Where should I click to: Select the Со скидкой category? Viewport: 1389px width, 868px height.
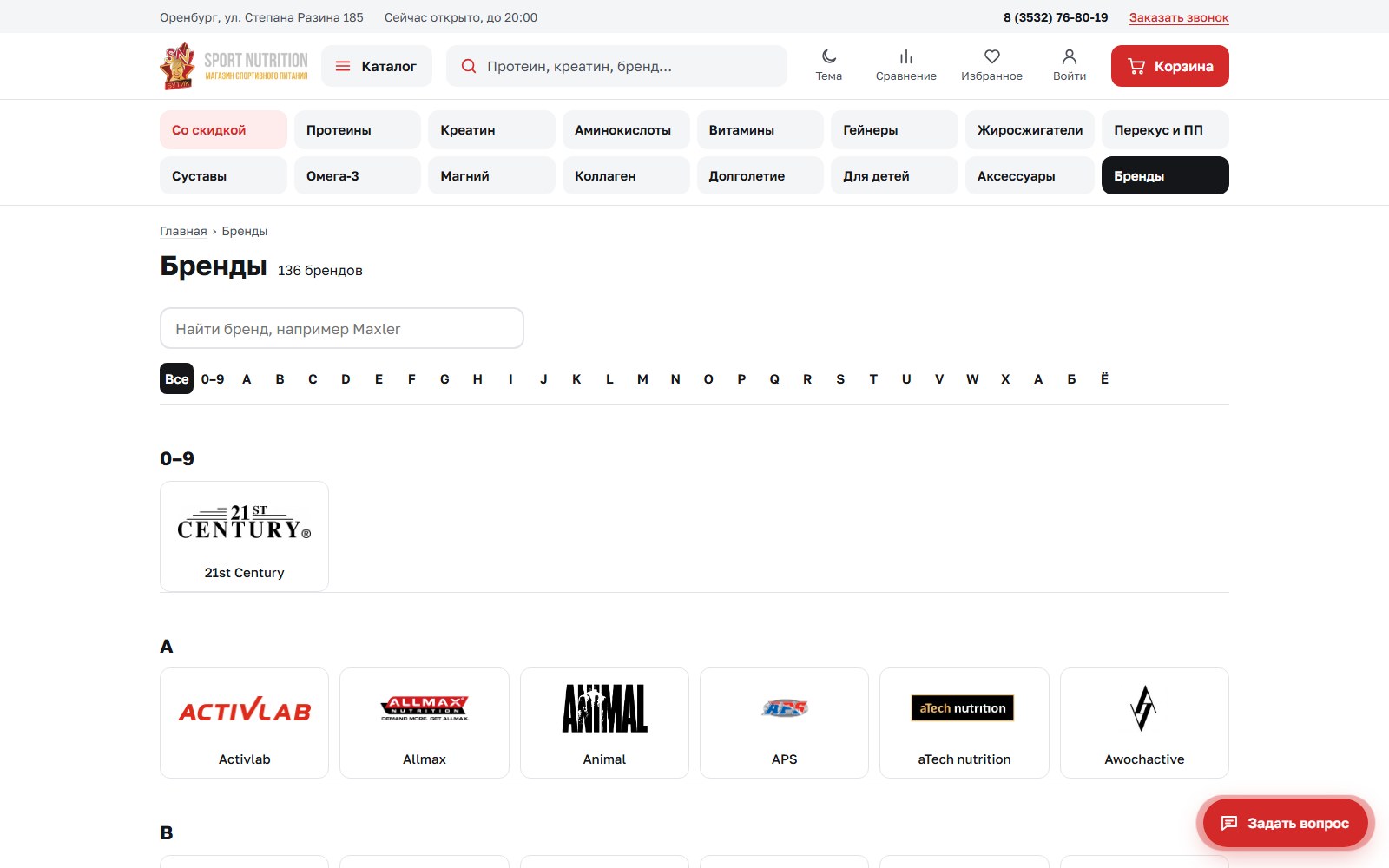pyautogui.click(x=223, y=129)
